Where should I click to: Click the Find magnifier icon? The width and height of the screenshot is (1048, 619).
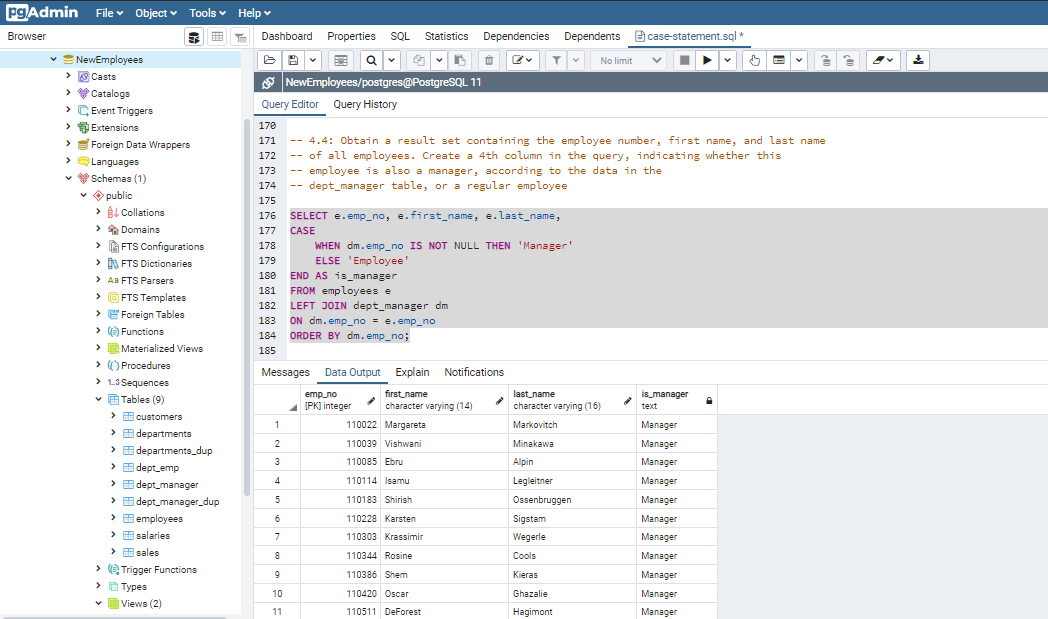coord(371,61)
